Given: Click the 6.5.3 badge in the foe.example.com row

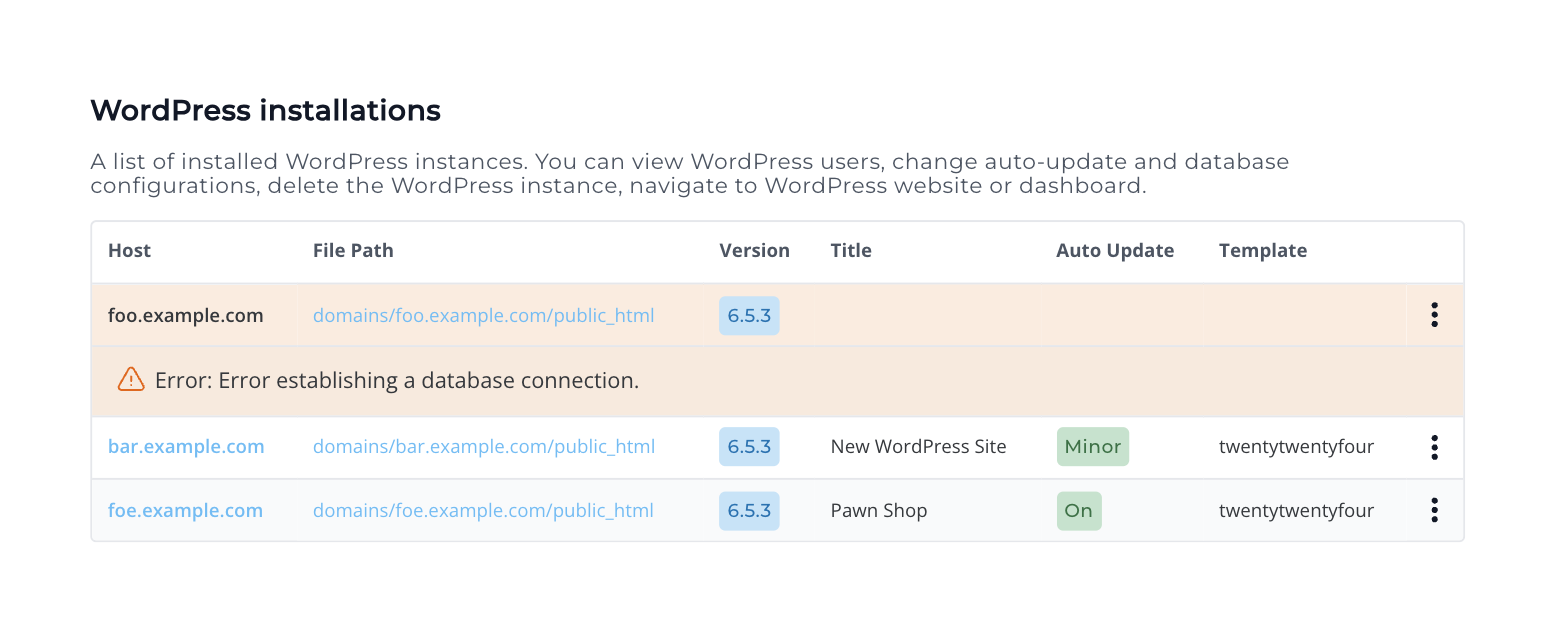Looking at the screenshot, I should (749, 510).
